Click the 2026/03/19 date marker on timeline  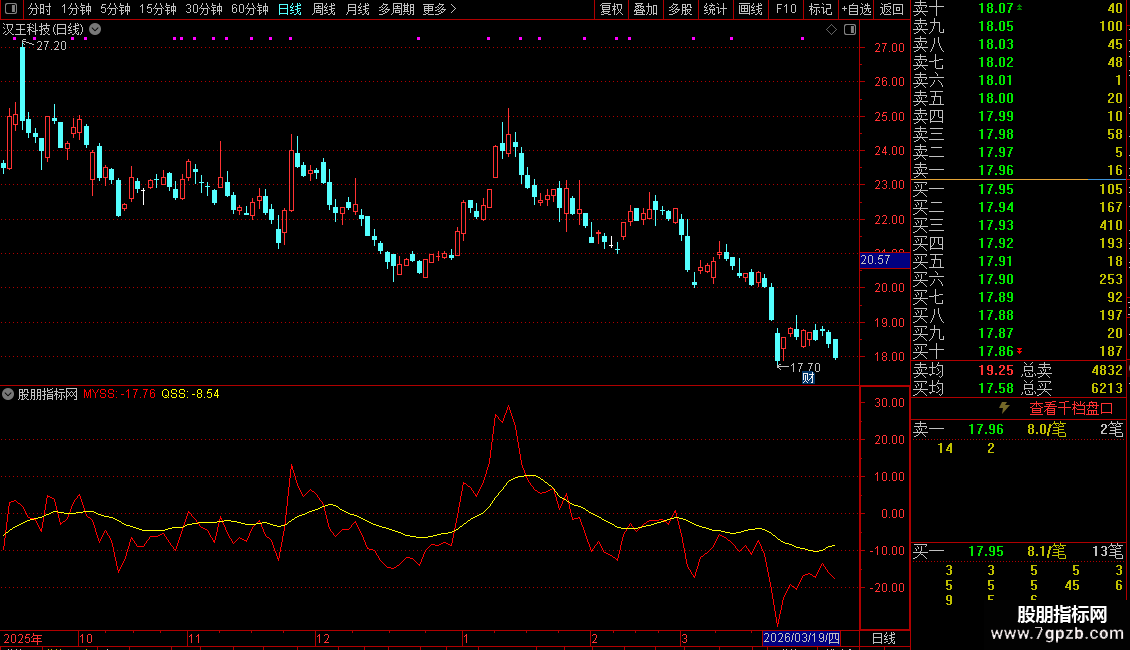[x=801, y=638]
